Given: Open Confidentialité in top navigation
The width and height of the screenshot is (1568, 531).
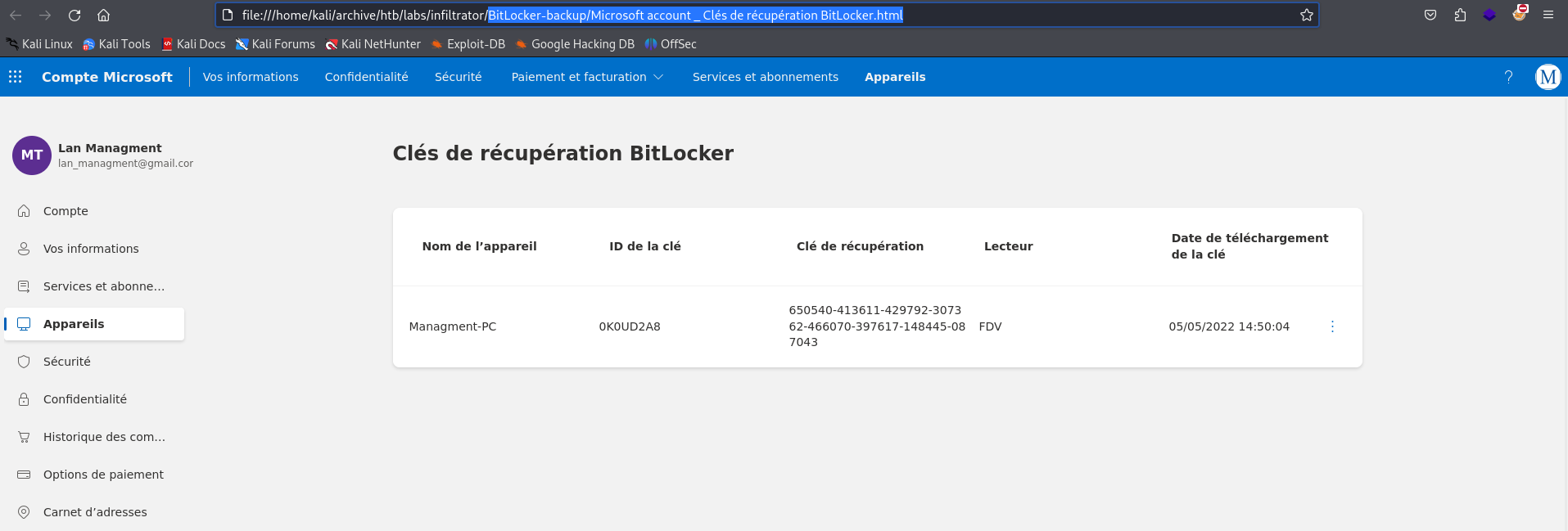Looking at the screenshot, I should [367, 77].
